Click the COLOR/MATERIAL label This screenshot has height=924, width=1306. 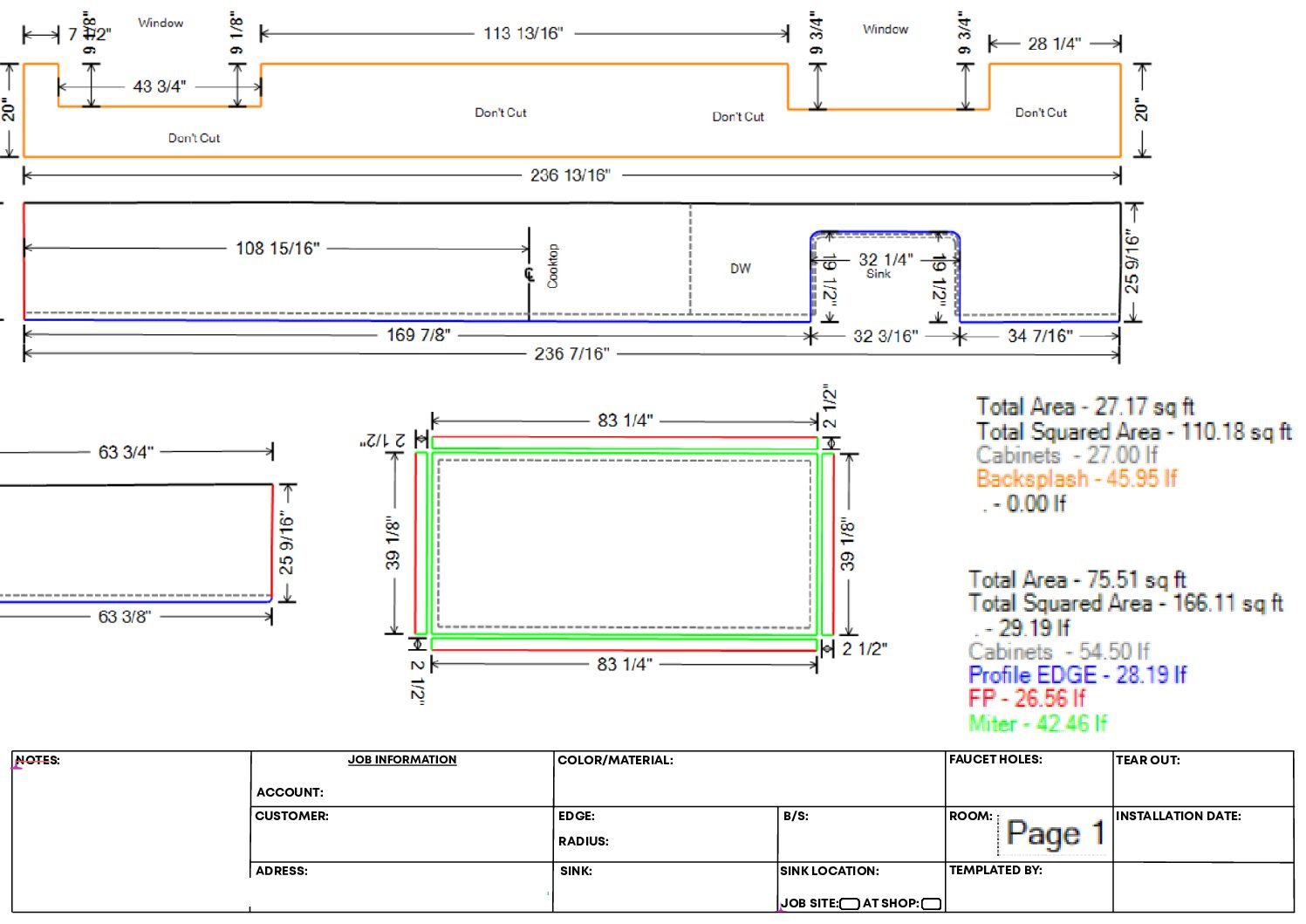click(615, 760)
